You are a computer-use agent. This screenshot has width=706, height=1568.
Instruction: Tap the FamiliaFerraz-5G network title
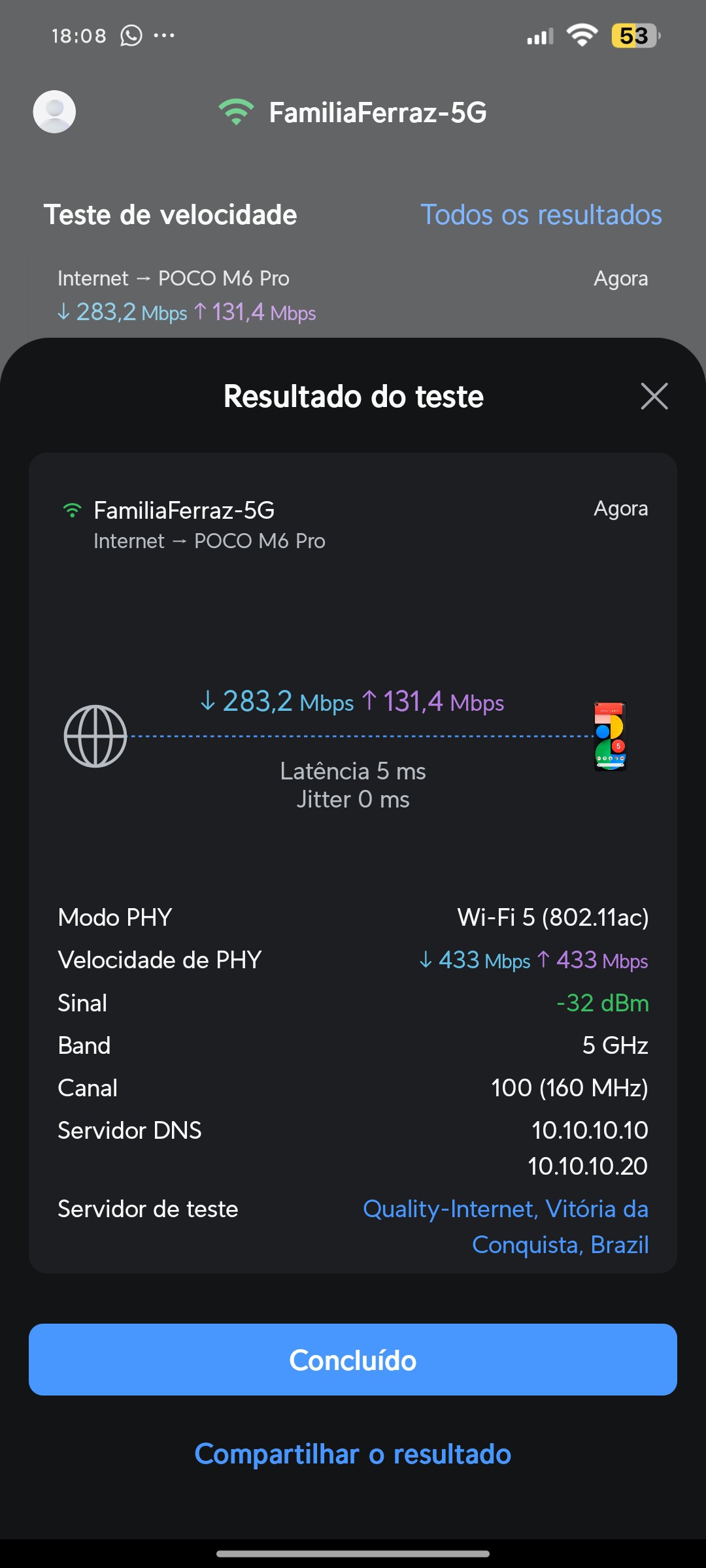pyautogui.click(x=378, y=112)
